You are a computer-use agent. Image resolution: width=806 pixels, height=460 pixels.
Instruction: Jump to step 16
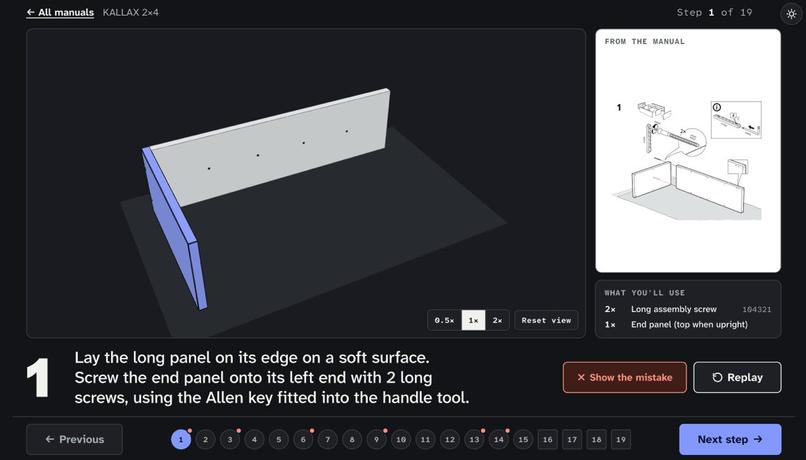(x=547, y=439)
